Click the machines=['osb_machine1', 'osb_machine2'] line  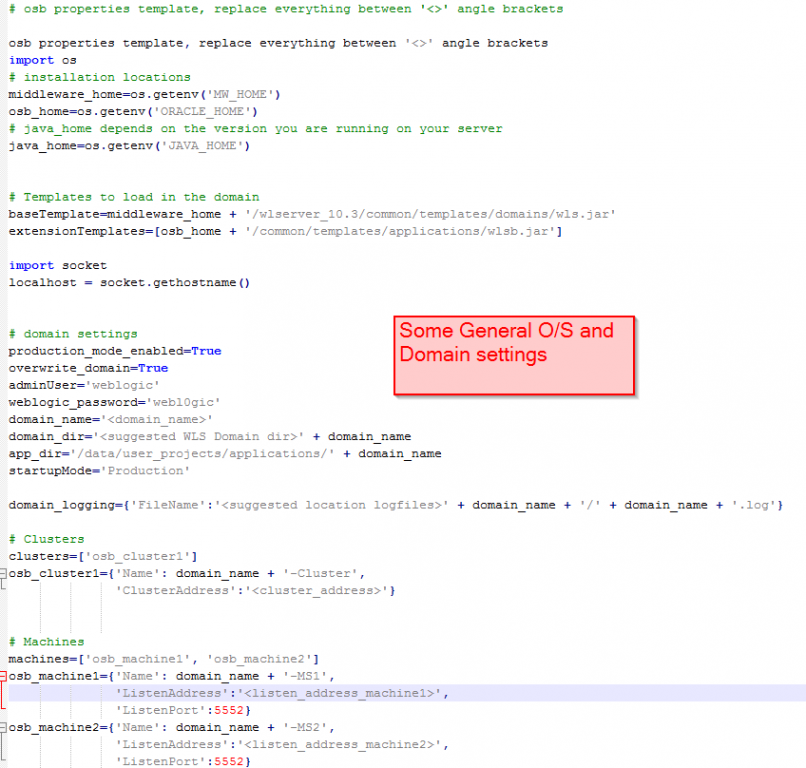coord(163,659)
